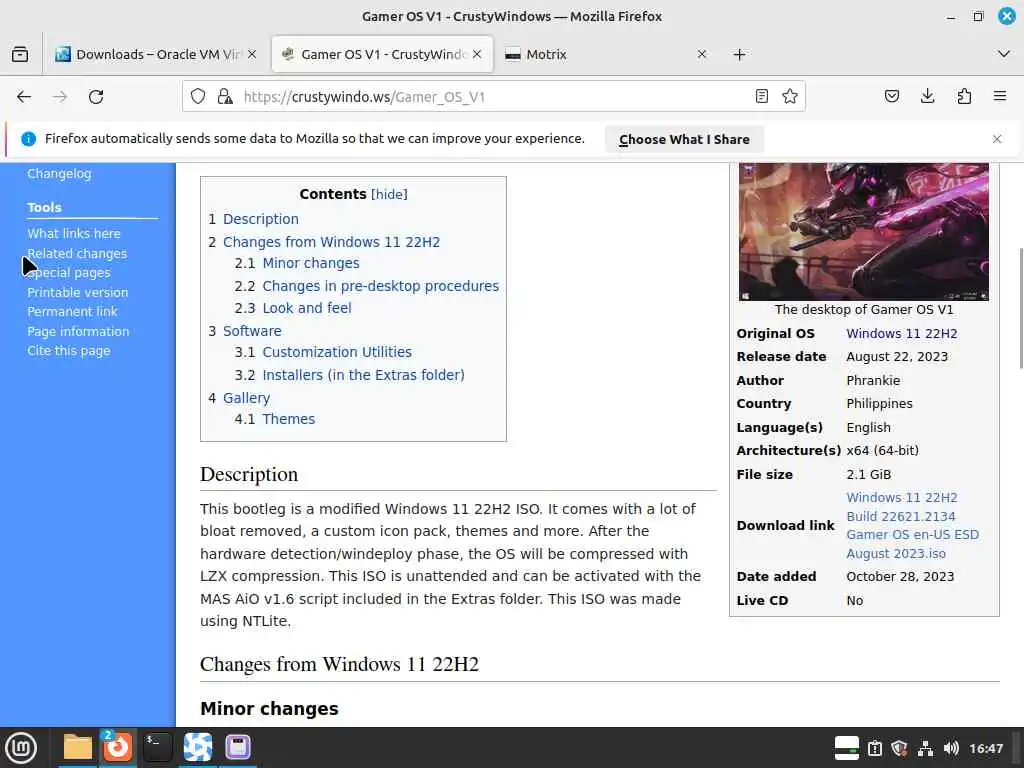The width and height of the screenshot is (1024, 768).
Task: Click the Author value Phrankie
Action: click(x=873, y=381)
